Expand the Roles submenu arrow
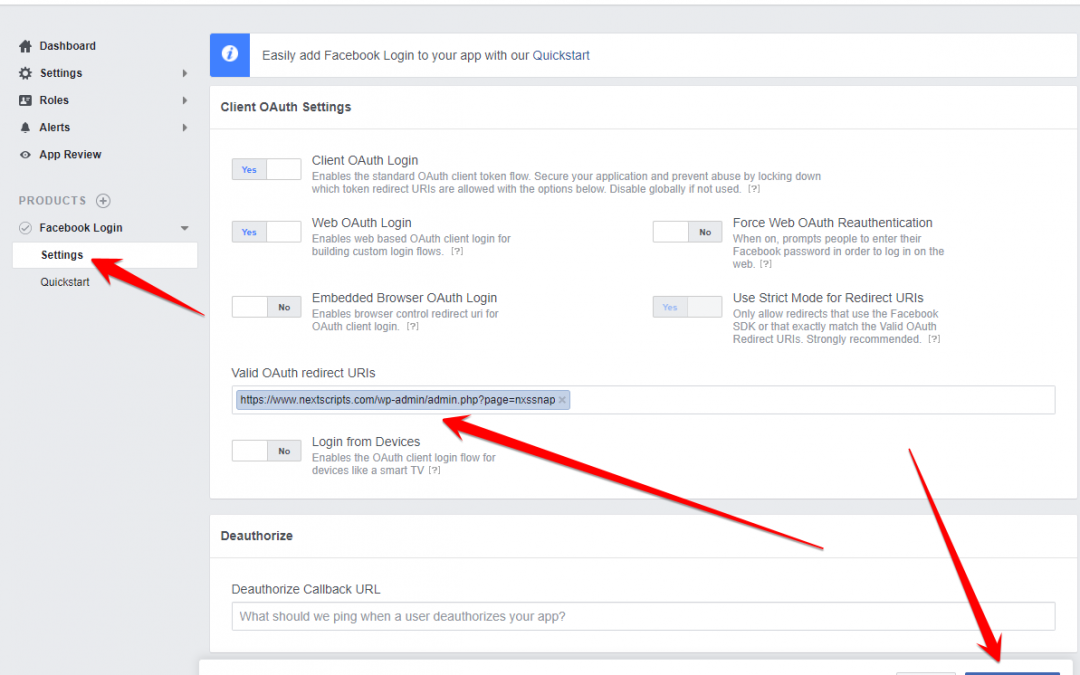1080x675 pixels. 185,101
